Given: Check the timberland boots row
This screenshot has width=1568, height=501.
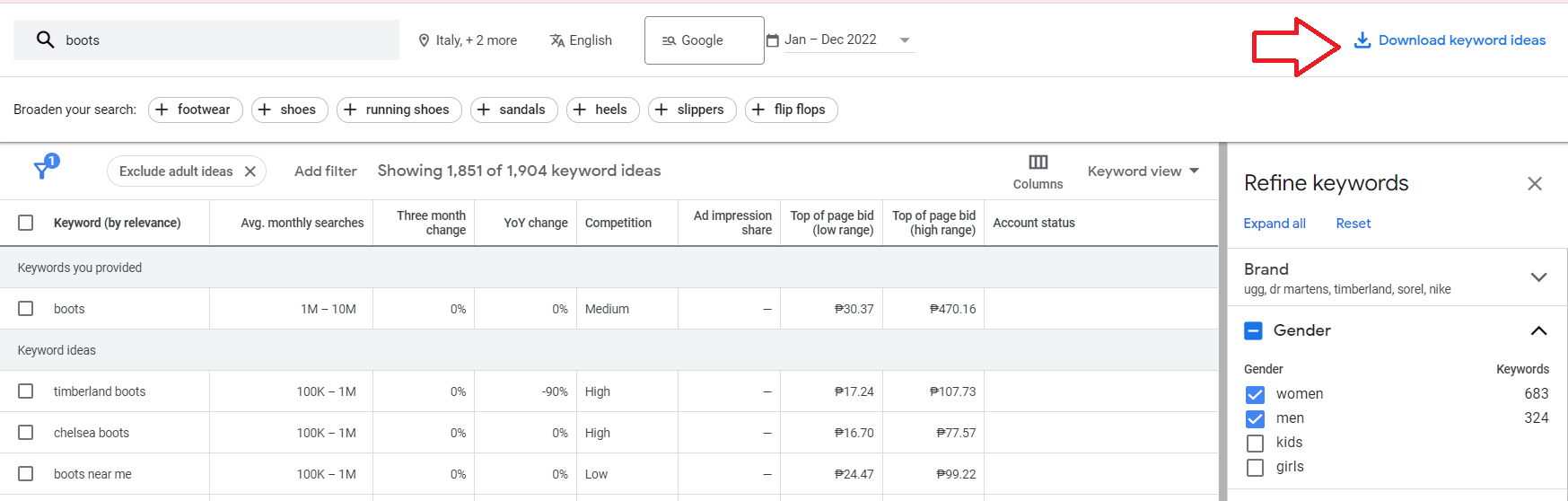Looking at the screenshot, I should 26,391.
